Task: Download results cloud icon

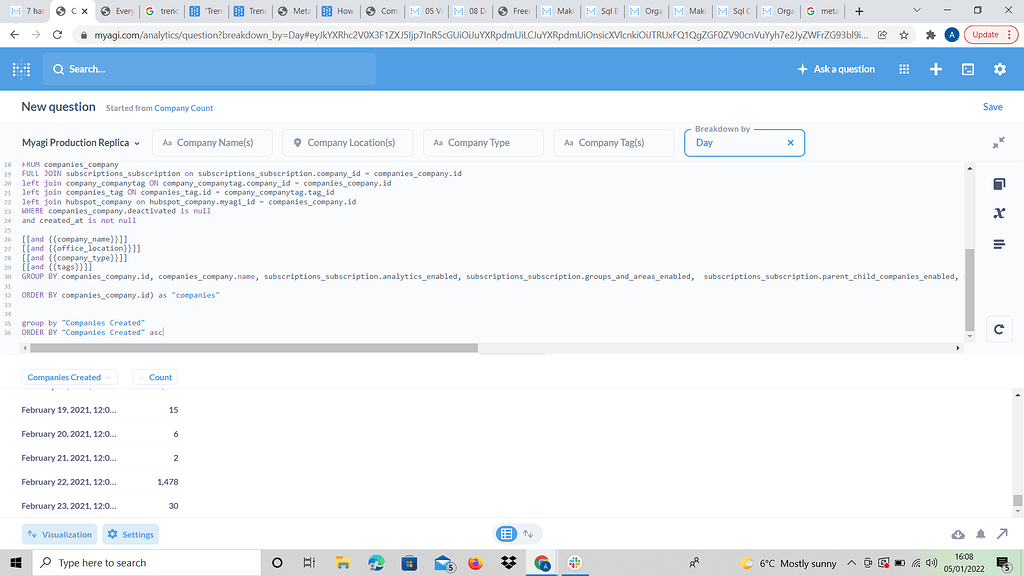Action: point(958,534)
